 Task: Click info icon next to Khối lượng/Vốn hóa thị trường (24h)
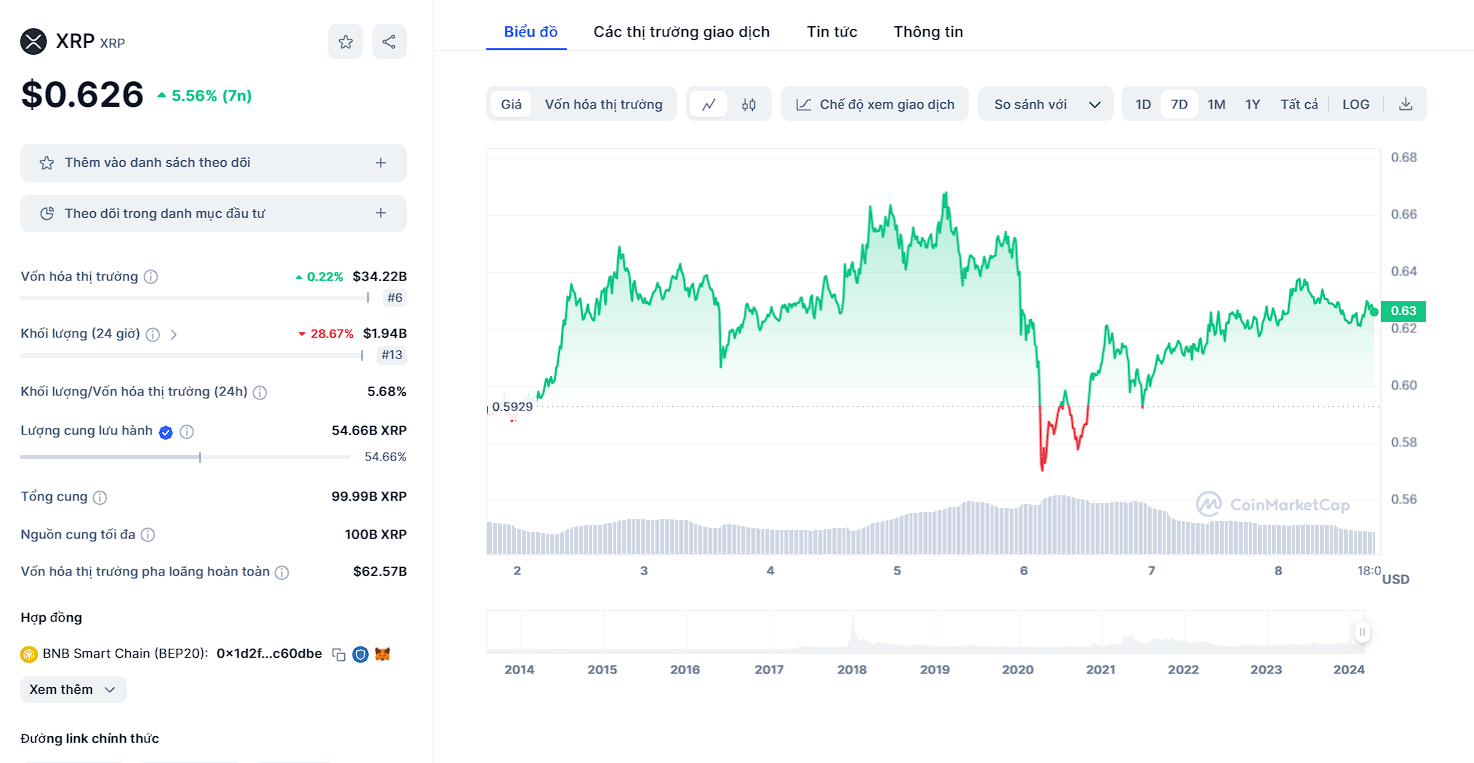tap(260, 392)
